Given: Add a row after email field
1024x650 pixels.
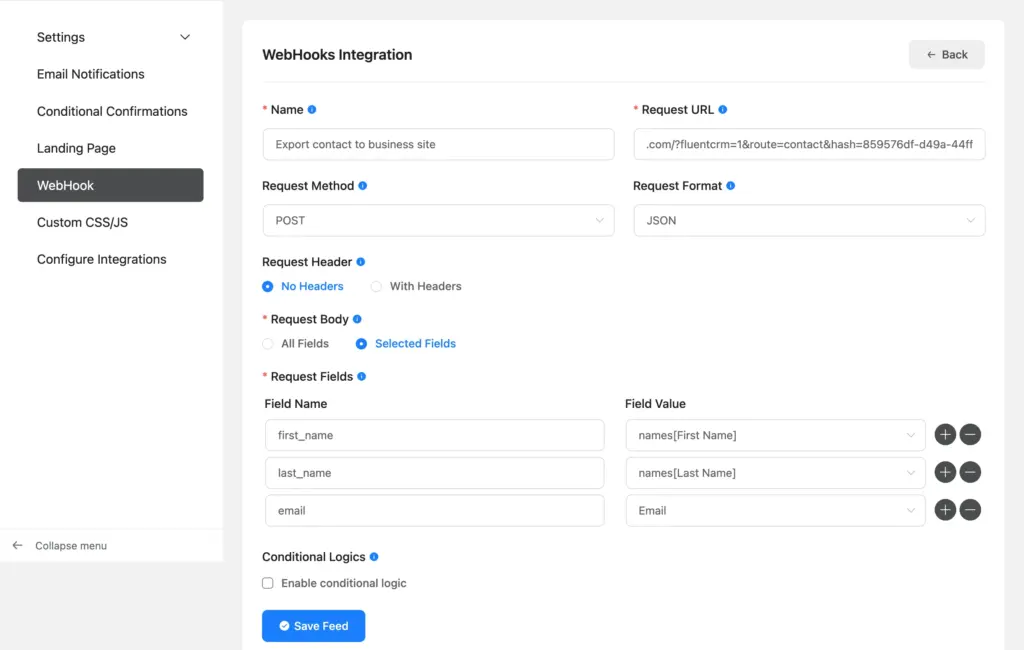Looking at the screenshot, I should click(945, 510).
